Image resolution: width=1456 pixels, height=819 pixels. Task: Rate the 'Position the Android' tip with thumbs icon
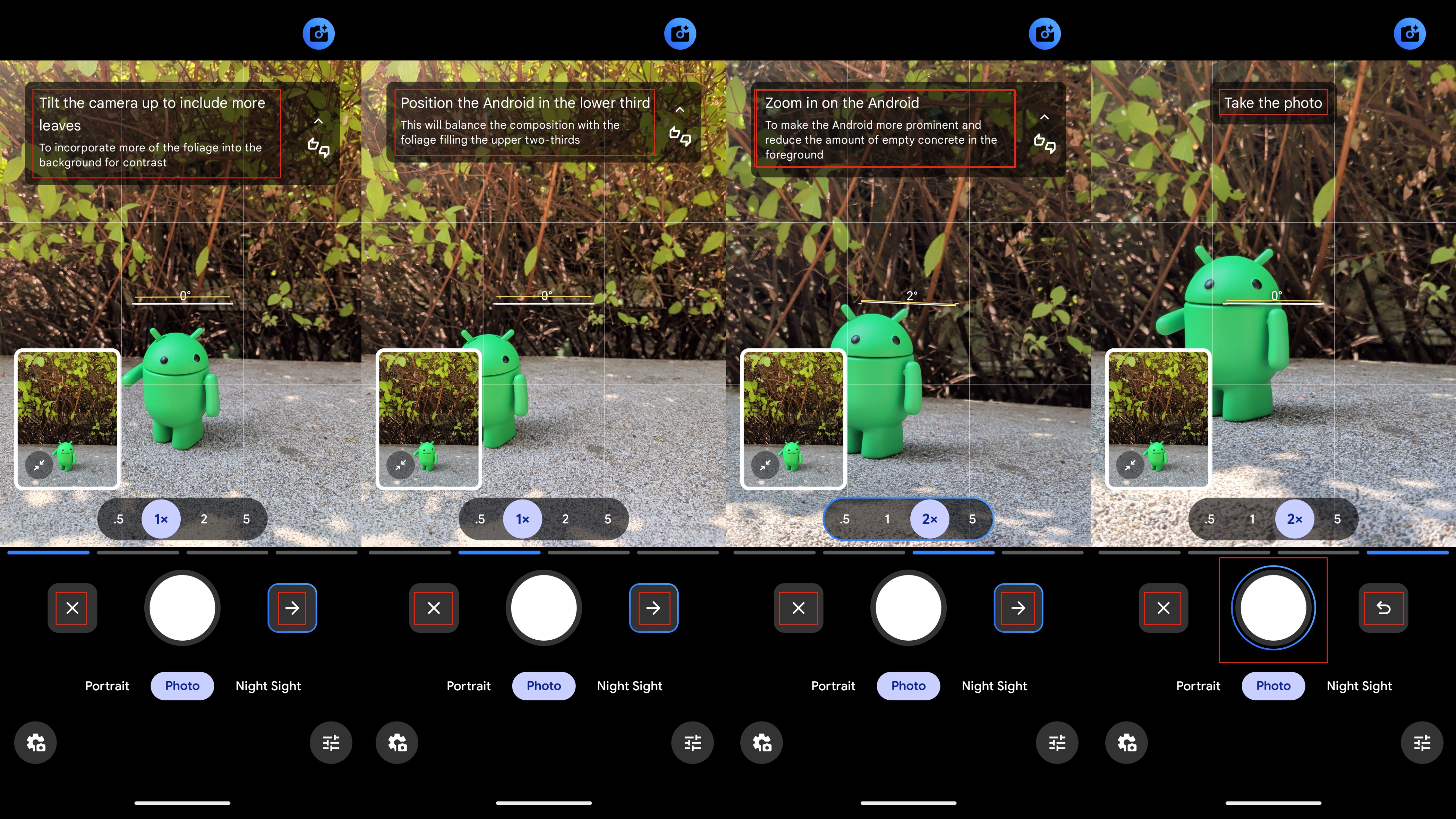(680, 136)
